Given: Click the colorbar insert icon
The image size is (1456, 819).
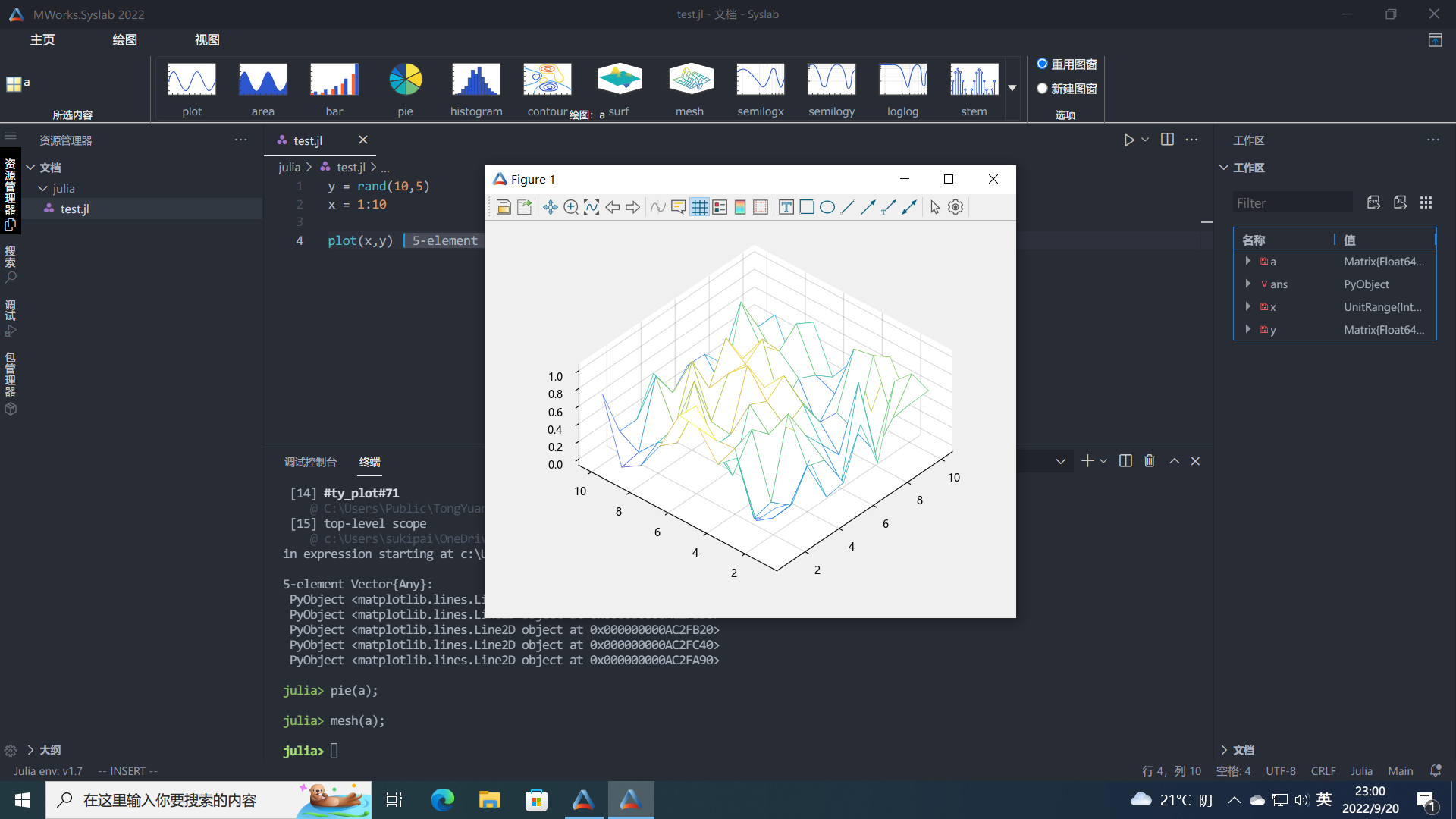Looking at the screenshot, I should click(740, 207).
